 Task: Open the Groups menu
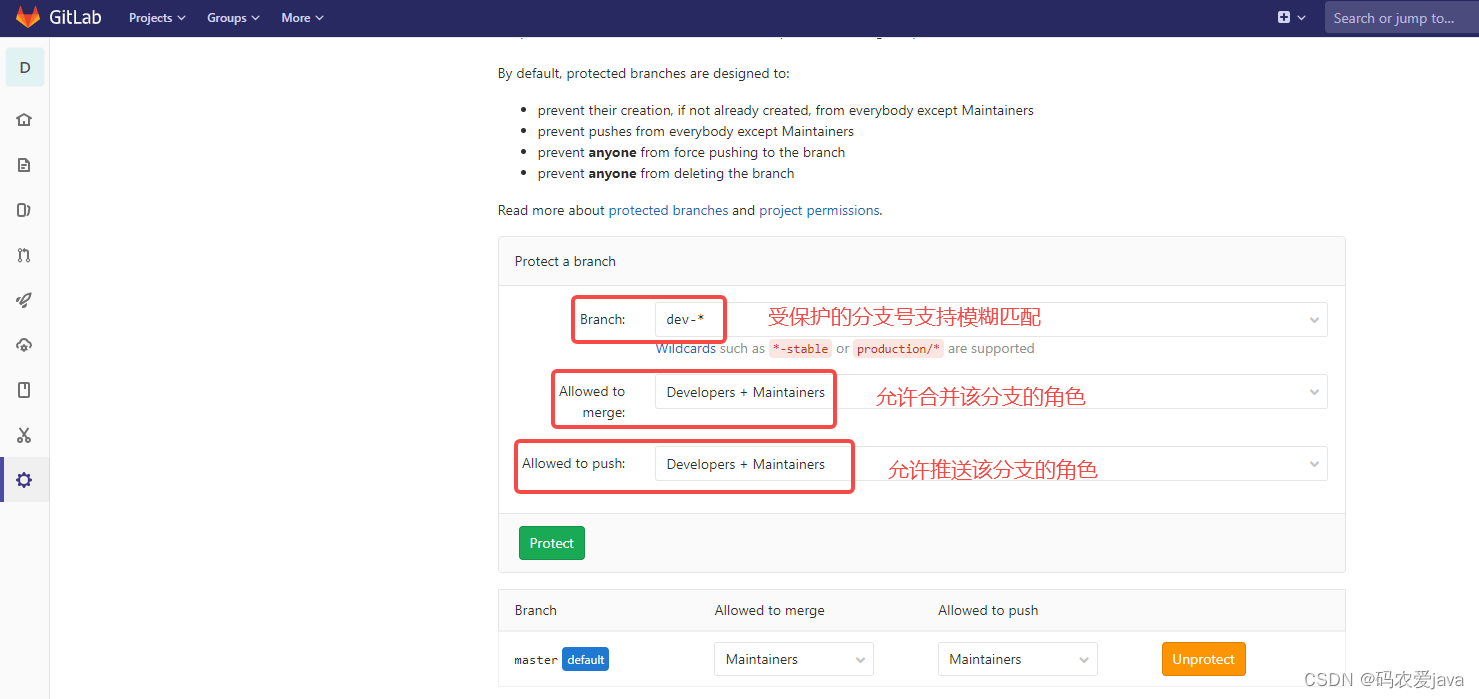[233, 18]
